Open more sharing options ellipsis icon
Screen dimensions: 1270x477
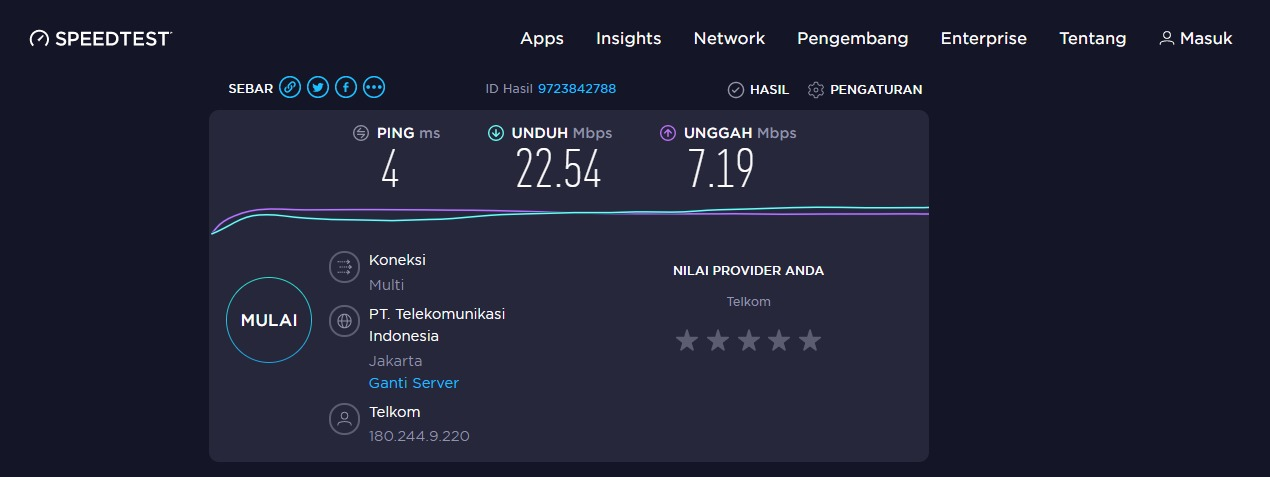click(374, 88)
